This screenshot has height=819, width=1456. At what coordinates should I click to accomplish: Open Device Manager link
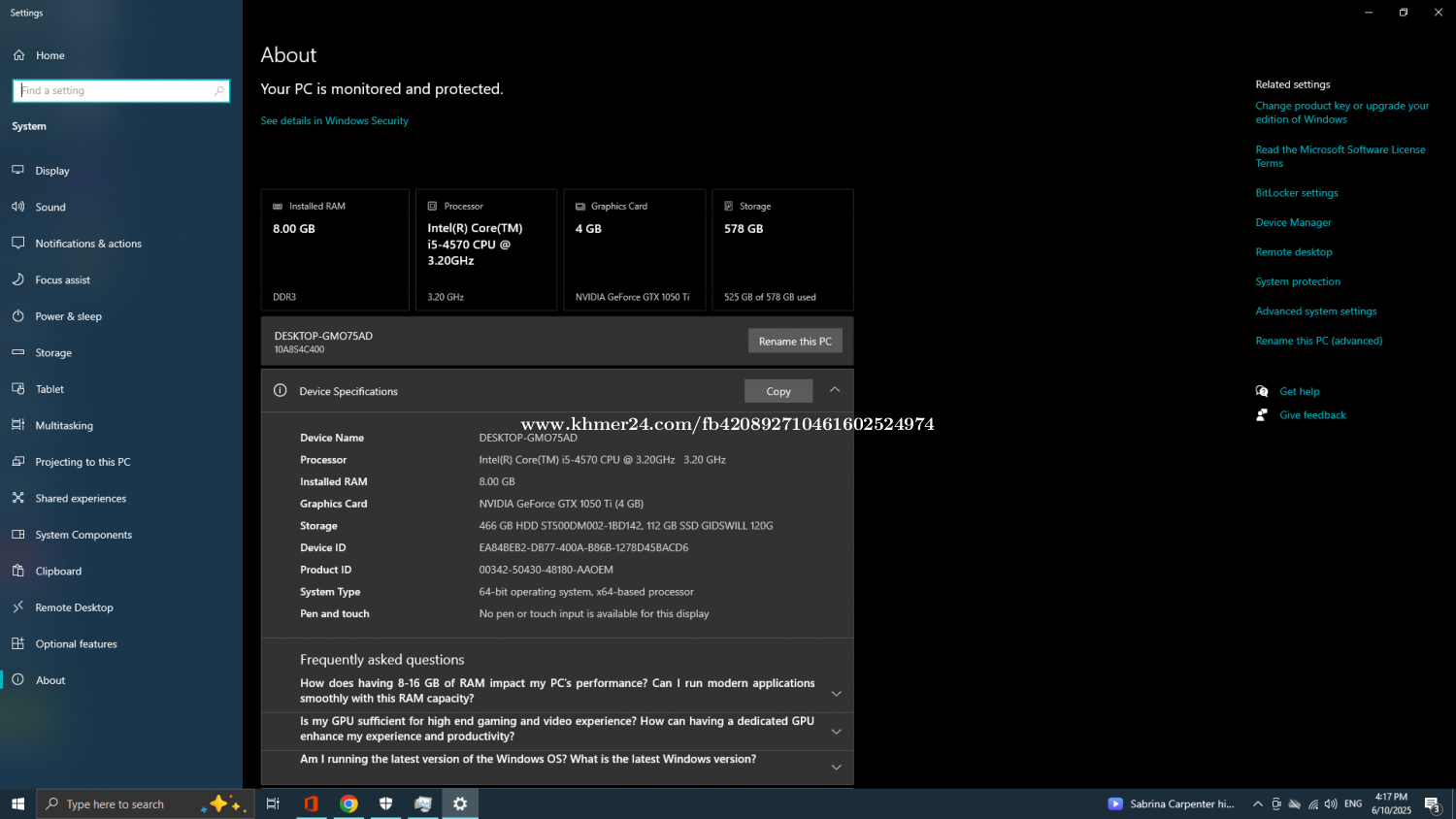[x=1294, y=222]
